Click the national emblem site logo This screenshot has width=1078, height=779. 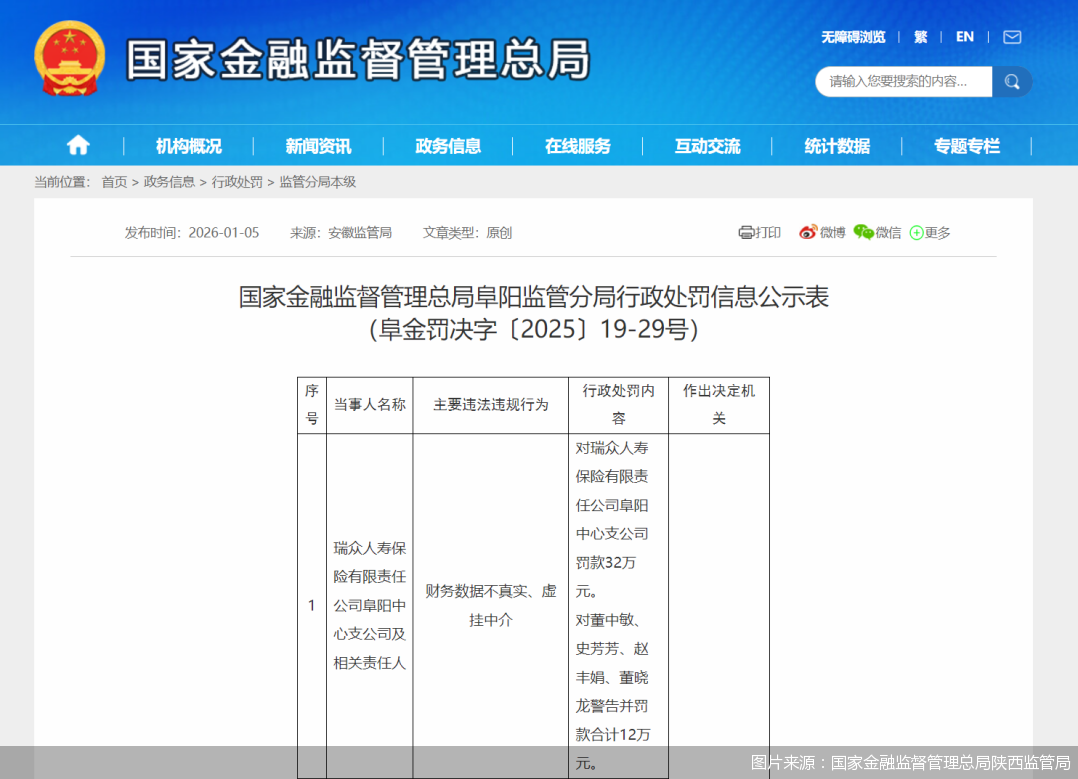pyautogui.click(x=69, y=57)
